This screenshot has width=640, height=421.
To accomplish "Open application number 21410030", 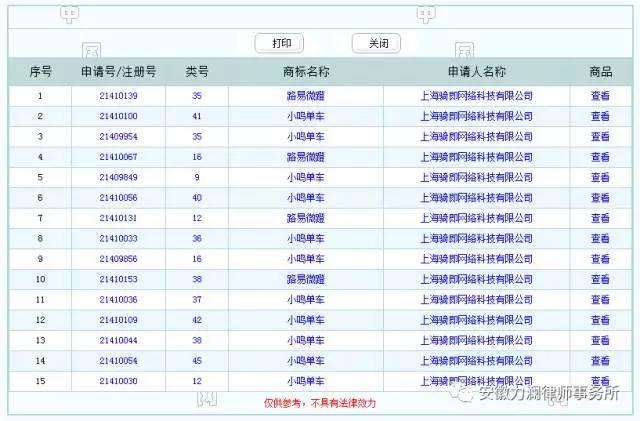I will tap(118, 381).
